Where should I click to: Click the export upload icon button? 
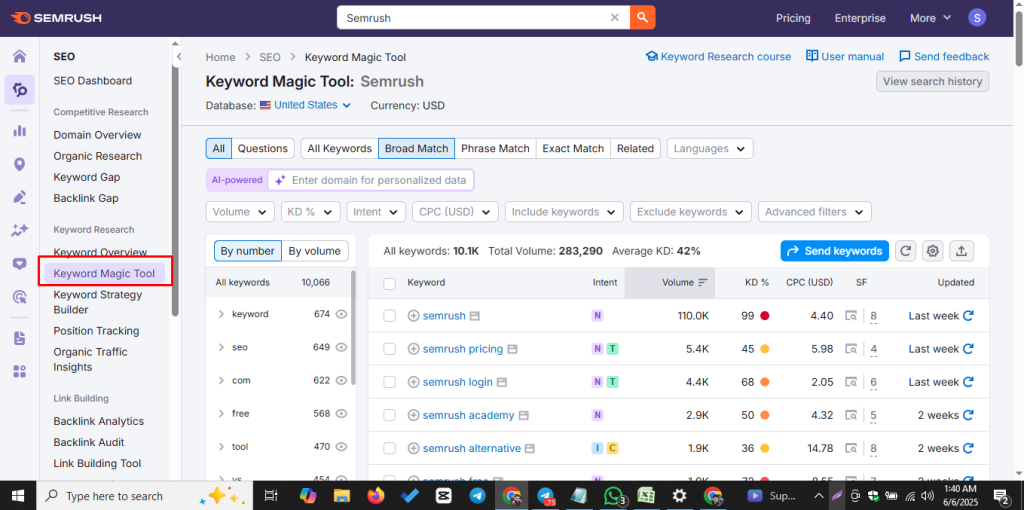tap(961, 251)
